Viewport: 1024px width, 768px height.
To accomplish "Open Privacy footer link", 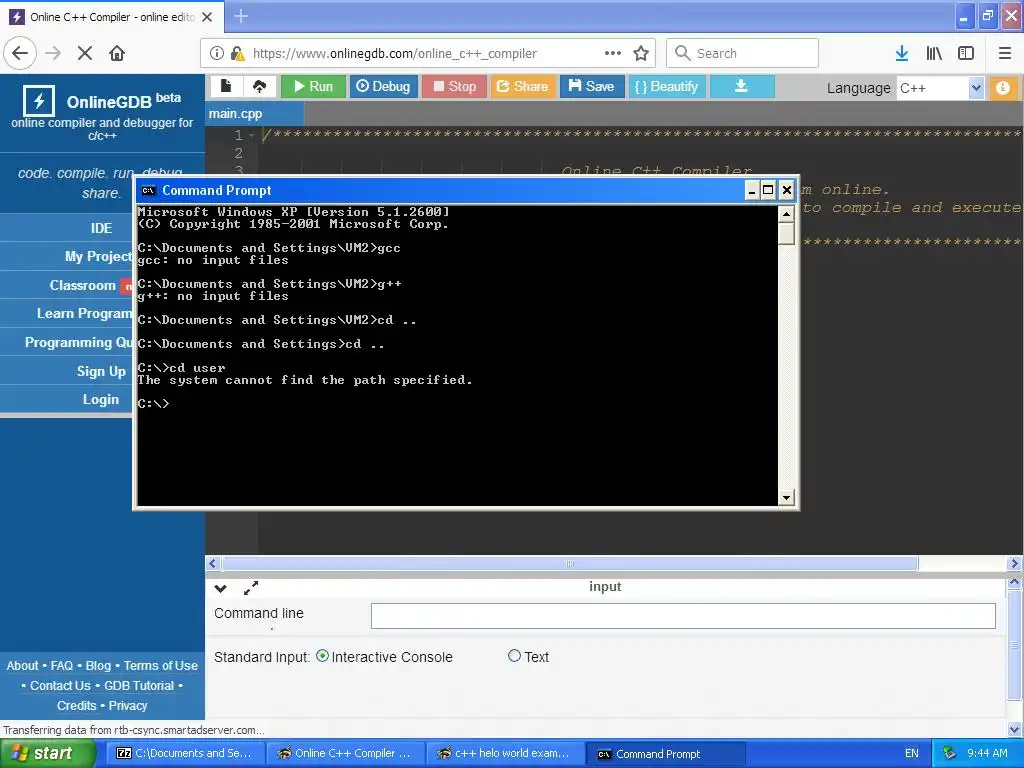I will click(x=128, y=706).
